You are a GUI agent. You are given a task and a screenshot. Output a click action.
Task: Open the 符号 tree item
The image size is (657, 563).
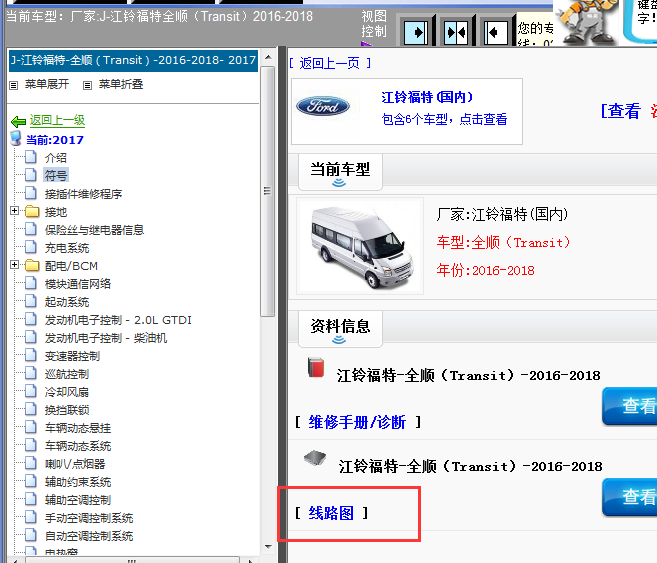56,176
